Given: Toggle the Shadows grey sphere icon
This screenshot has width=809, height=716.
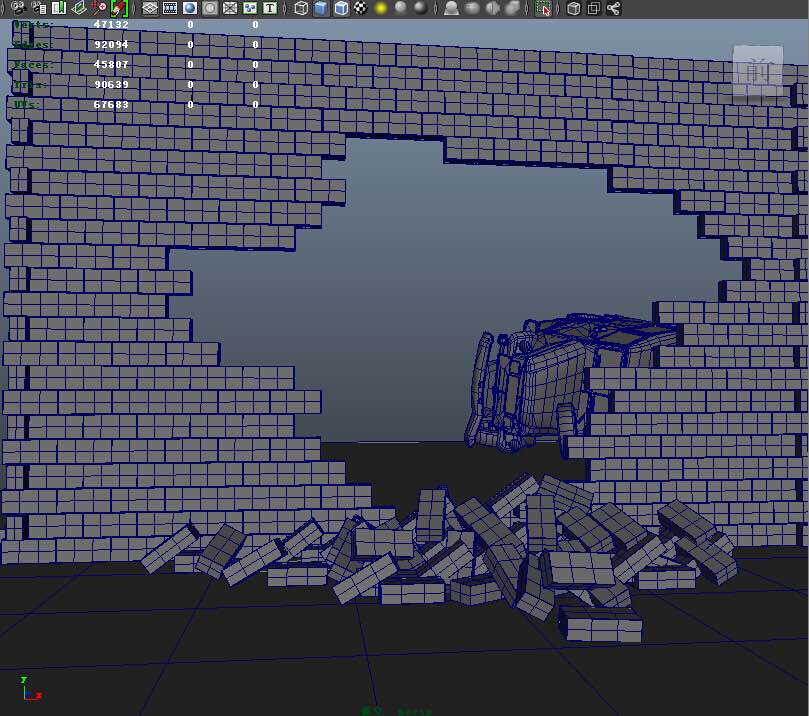Looking at the screenshot, I should point(401,8).
